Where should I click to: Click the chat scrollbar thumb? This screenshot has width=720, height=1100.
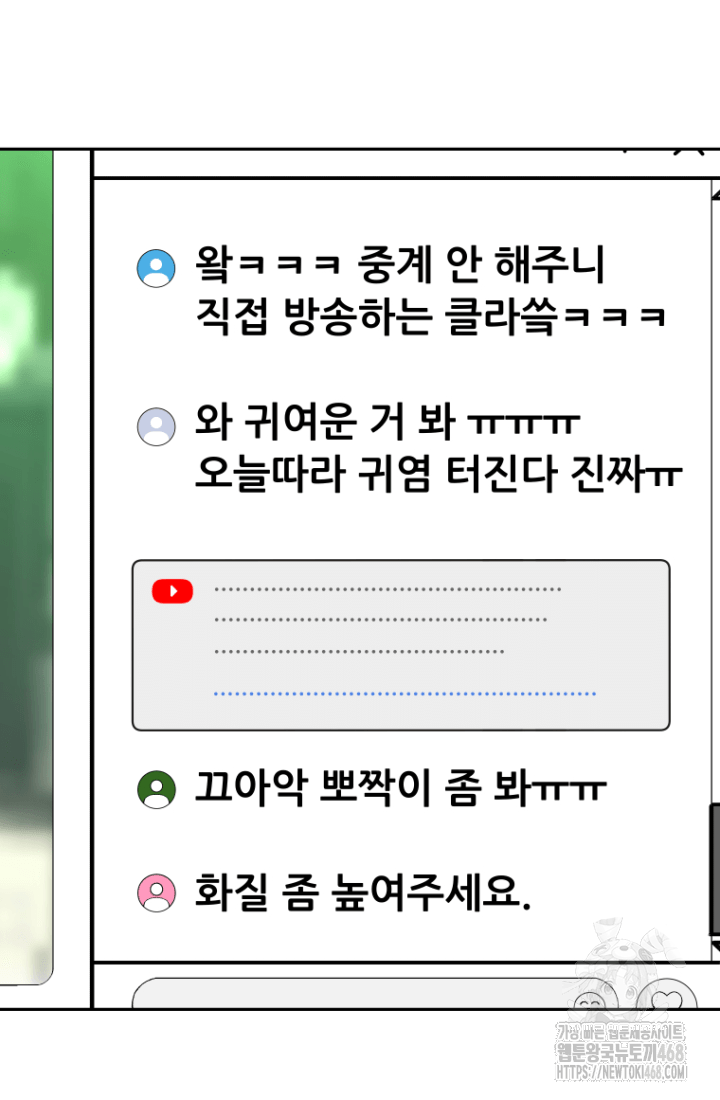(x=715, y=870)
